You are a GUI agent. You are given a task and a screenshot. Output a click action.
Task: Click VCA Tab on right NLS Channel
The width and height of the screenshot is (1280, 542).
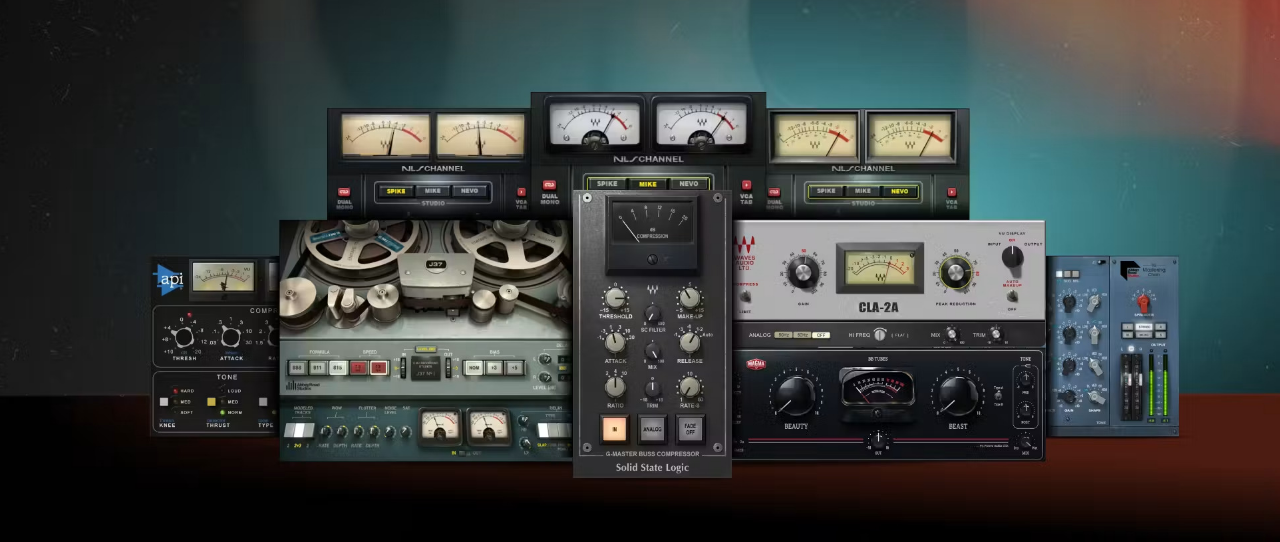951,192
